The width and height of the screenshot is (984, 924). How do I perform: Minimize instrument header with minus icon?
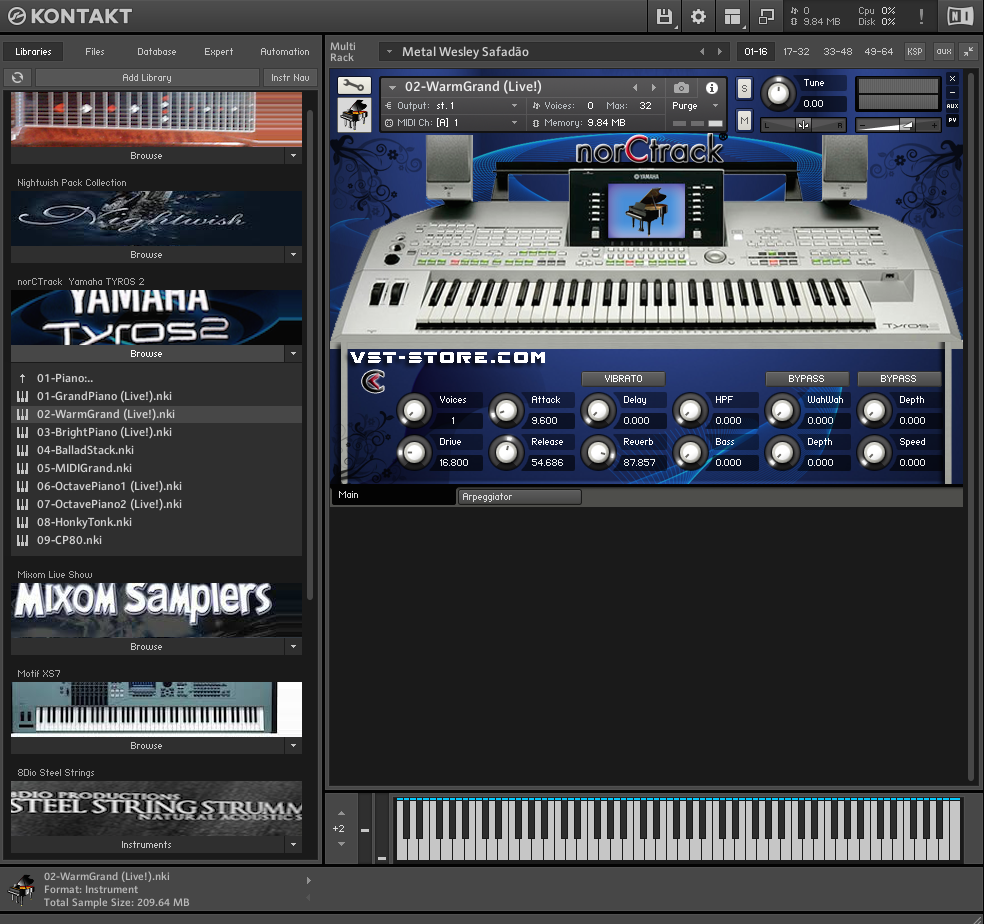953,92
